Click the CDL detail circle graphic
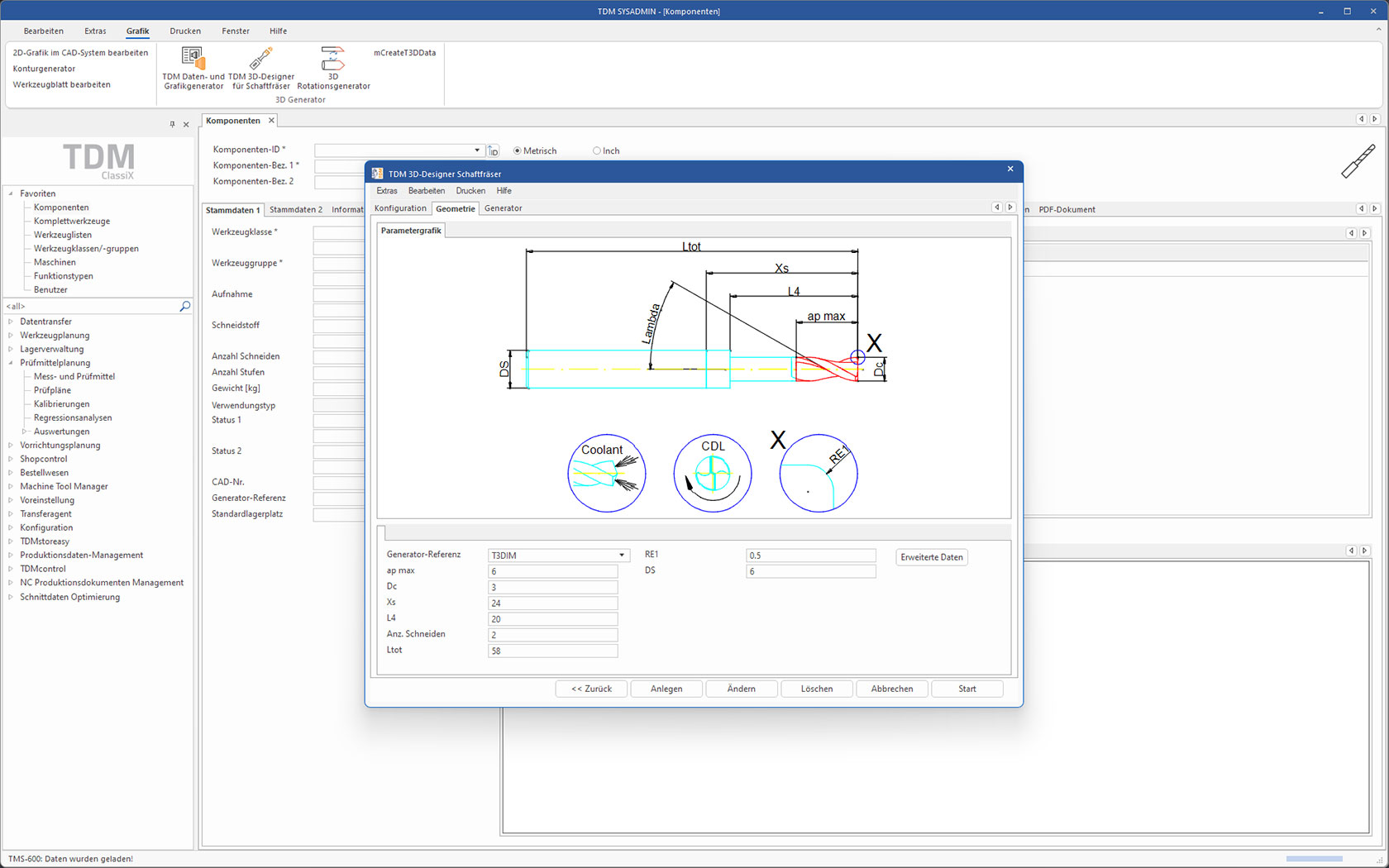This screenshot has width=1389, height=868. coord(713,473)
